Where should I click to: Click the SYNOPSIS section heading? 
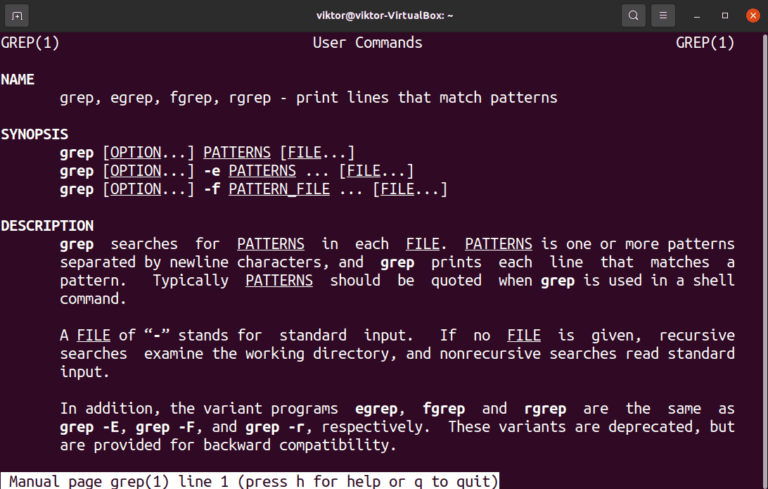tap(34, 134)
